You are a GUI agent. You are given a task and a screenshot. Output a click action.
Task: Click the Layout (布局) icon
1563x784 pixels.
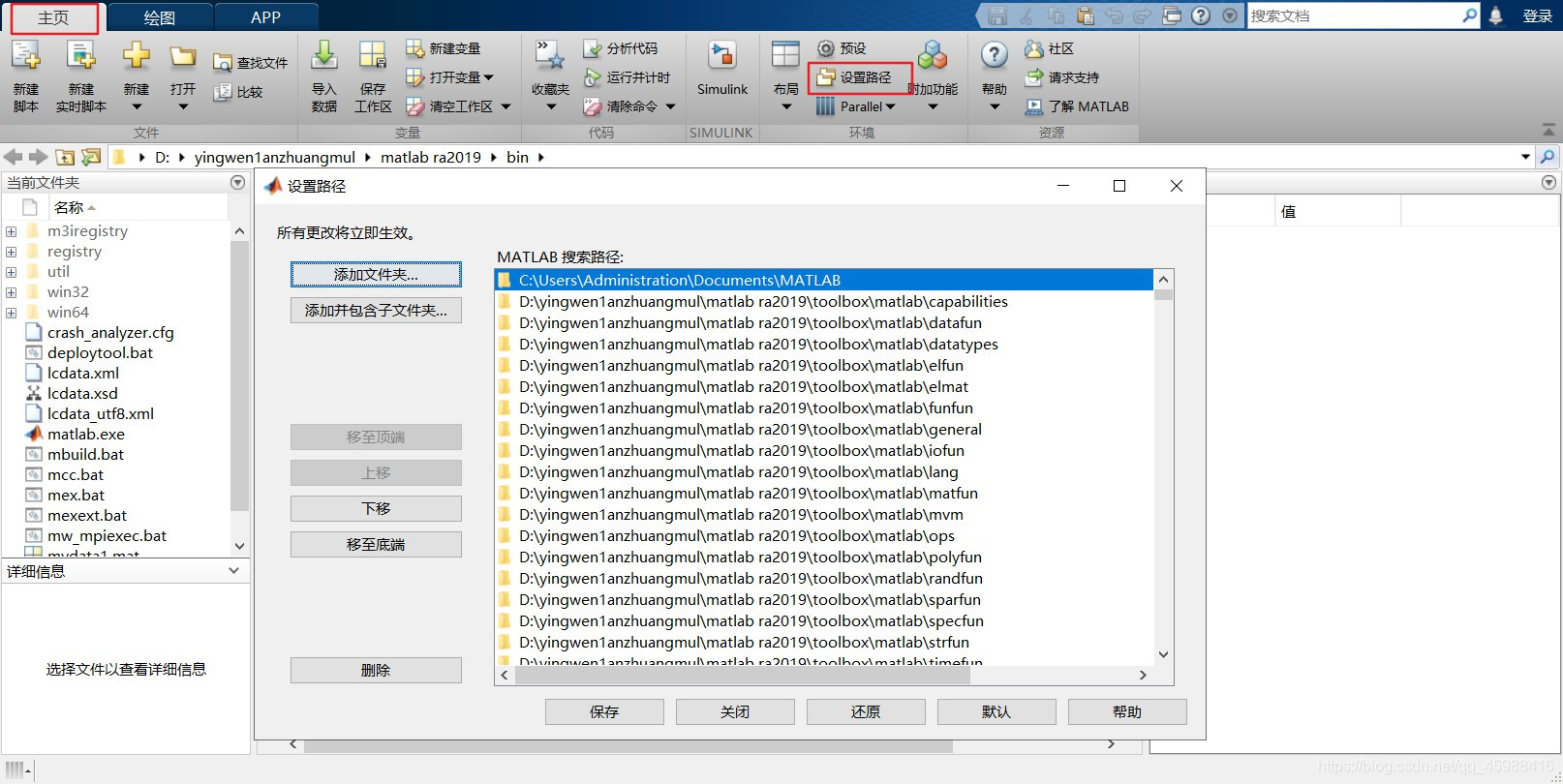(785, 56)
